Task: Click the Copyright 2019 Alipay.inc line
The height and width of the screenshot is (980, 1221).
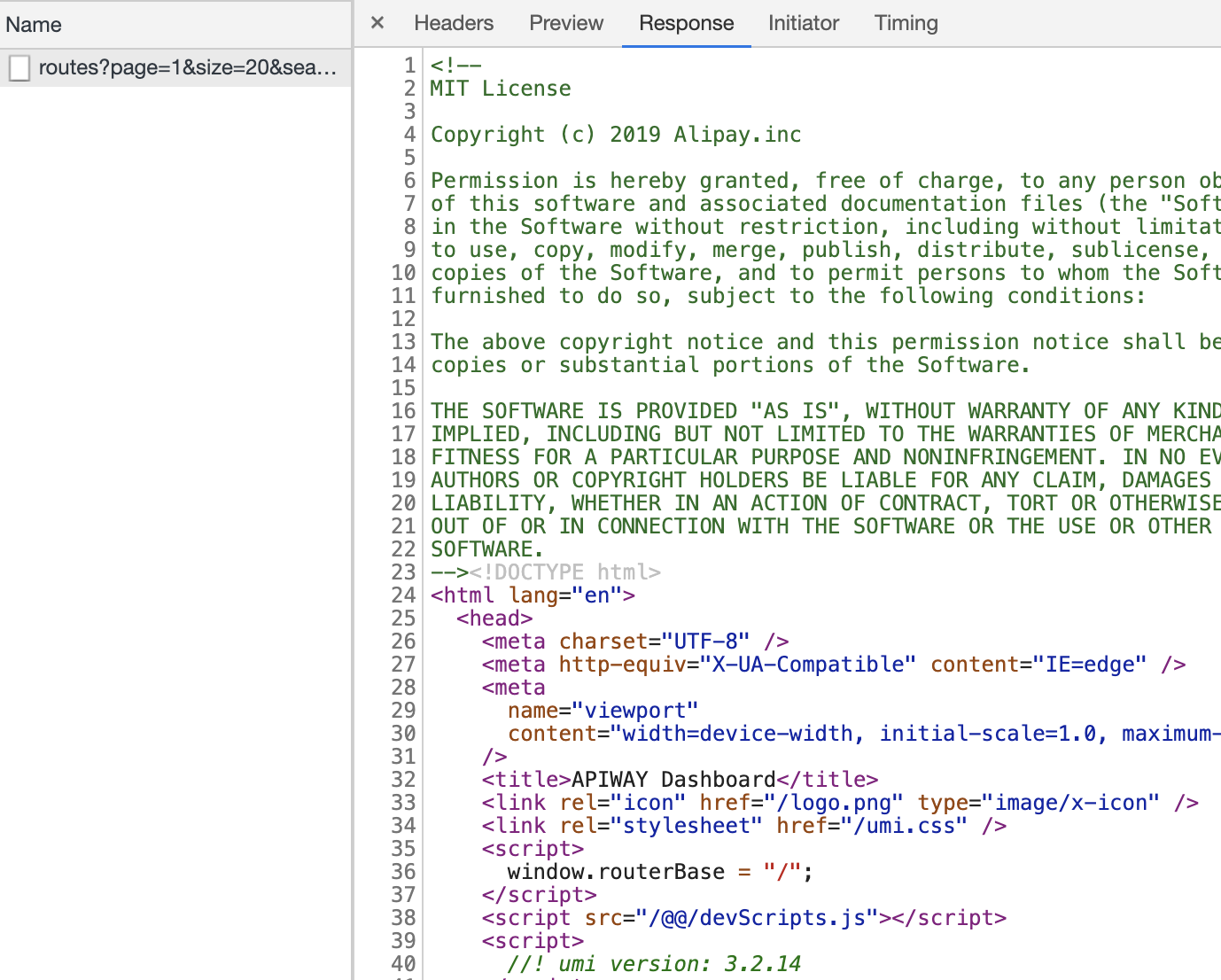Action: pyautogui.click(x=615, y=134)
